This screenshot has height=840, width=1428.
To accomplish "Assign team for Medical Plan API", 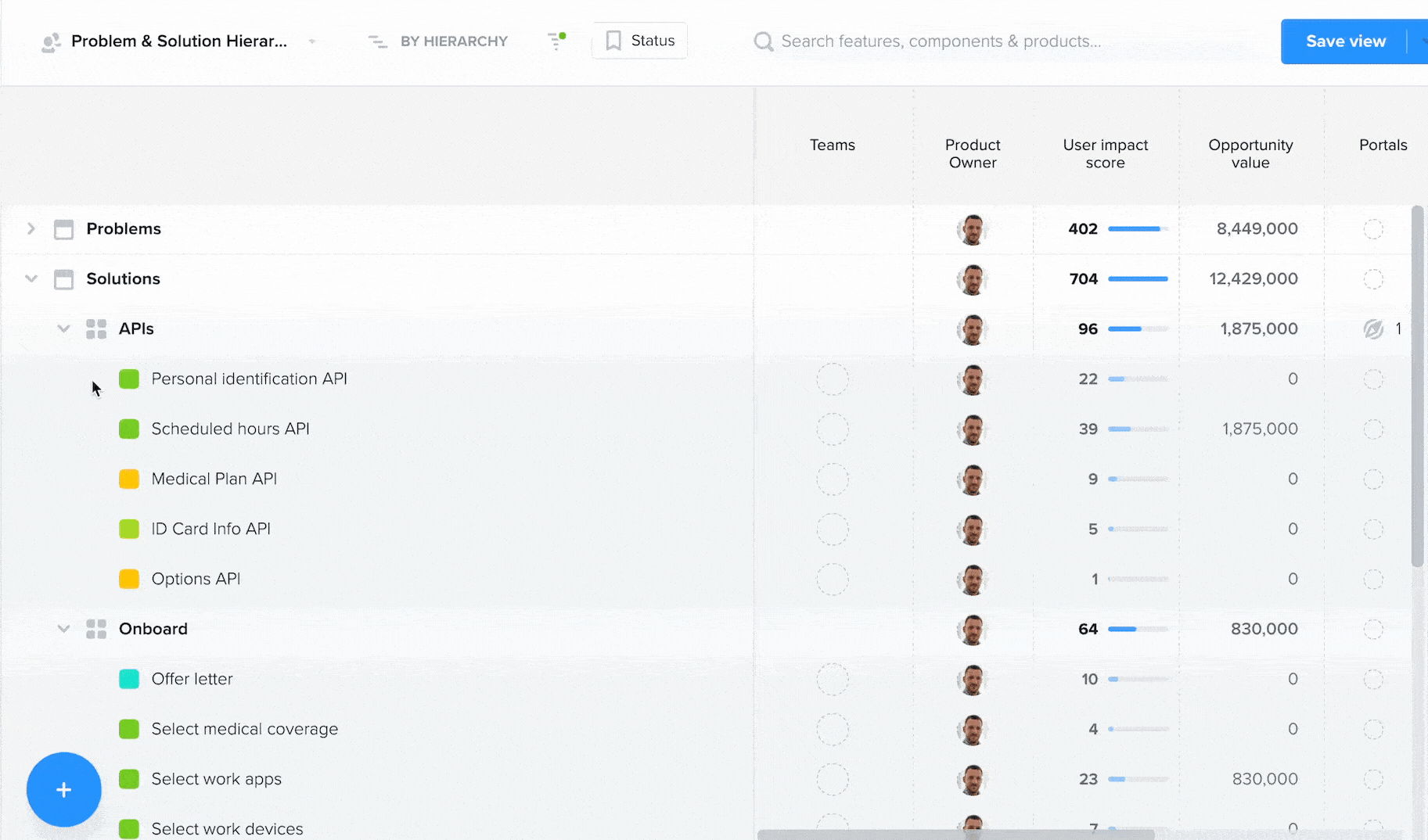I will [x=833, y=479].
